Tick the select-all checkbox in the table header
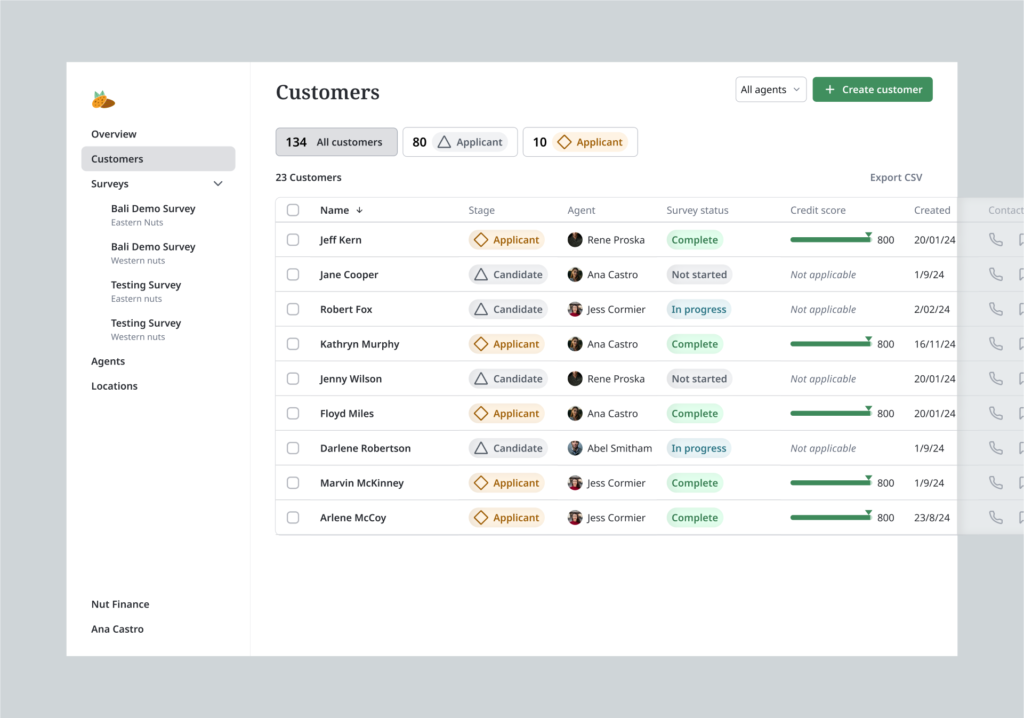 point(293,211)
